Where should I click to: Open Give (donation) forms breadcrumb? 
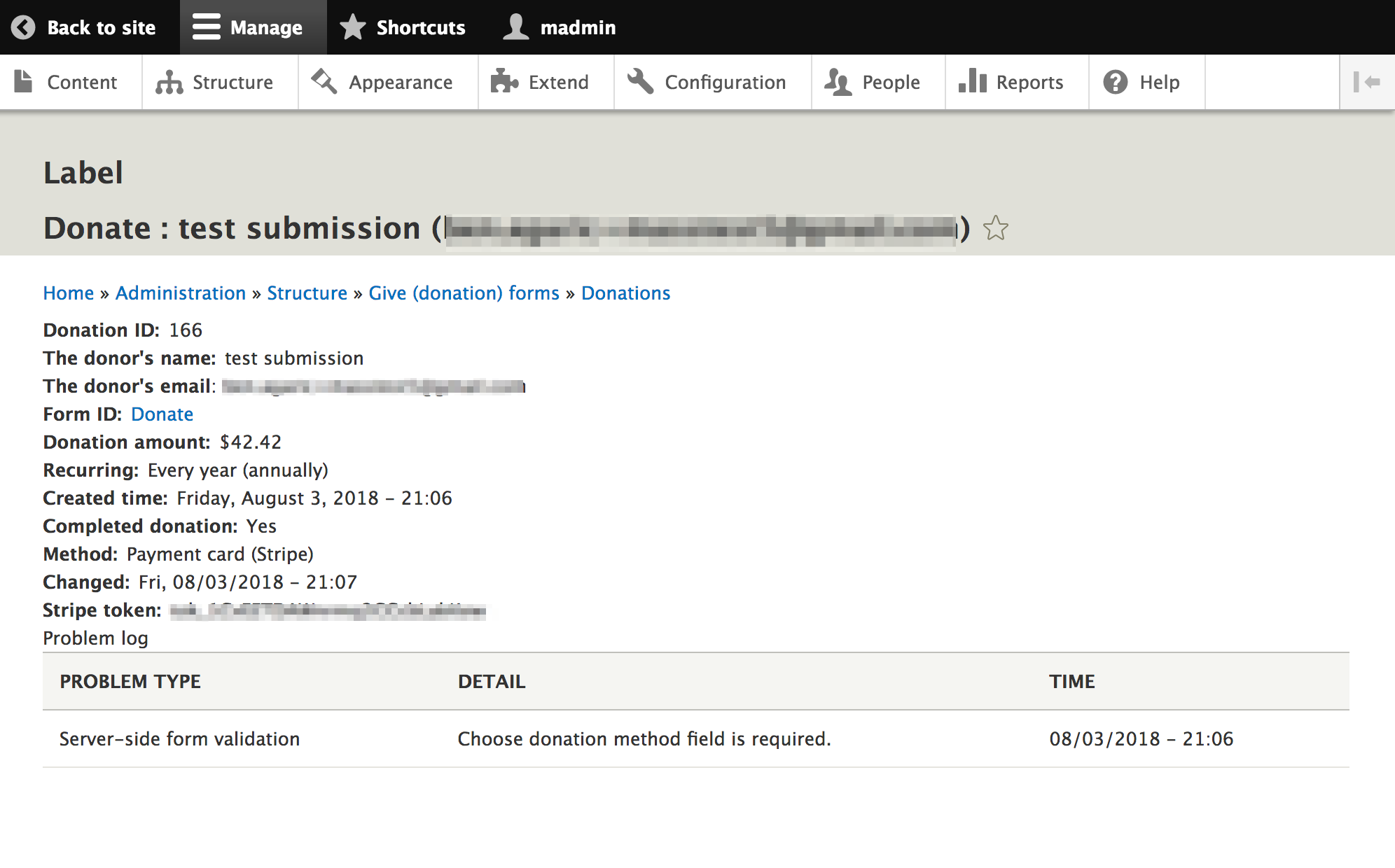(464, 293)
